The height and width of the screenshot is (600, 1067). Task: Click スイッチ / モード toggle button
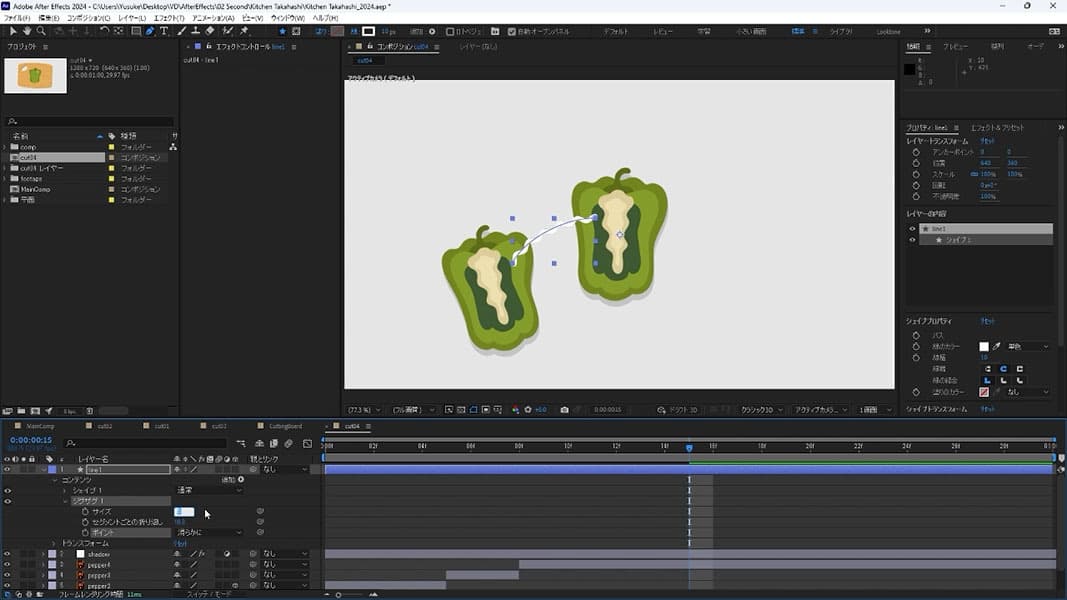pyautogui.click(x=207, y=594)
